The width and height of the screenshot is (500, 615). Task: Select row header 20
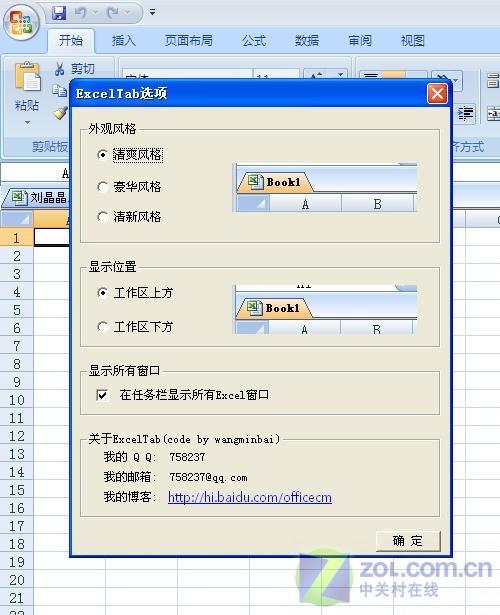point(16,580)
